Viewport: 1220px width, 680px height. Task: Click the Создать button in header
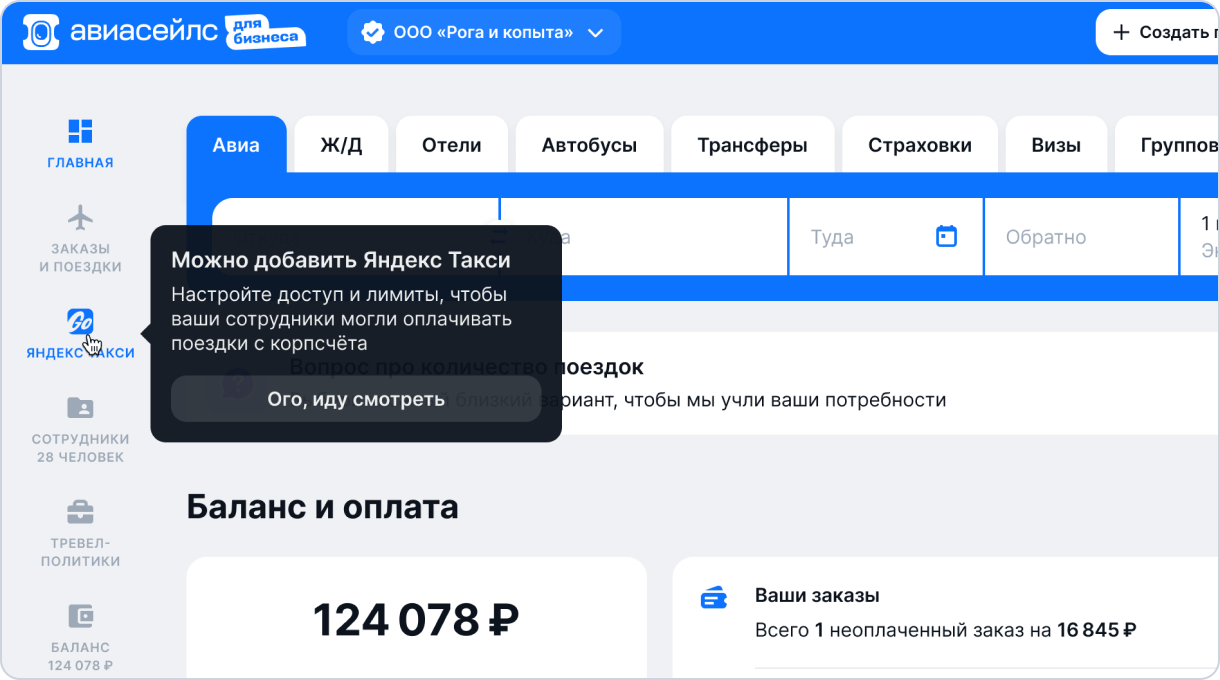tap(1160, 33)
